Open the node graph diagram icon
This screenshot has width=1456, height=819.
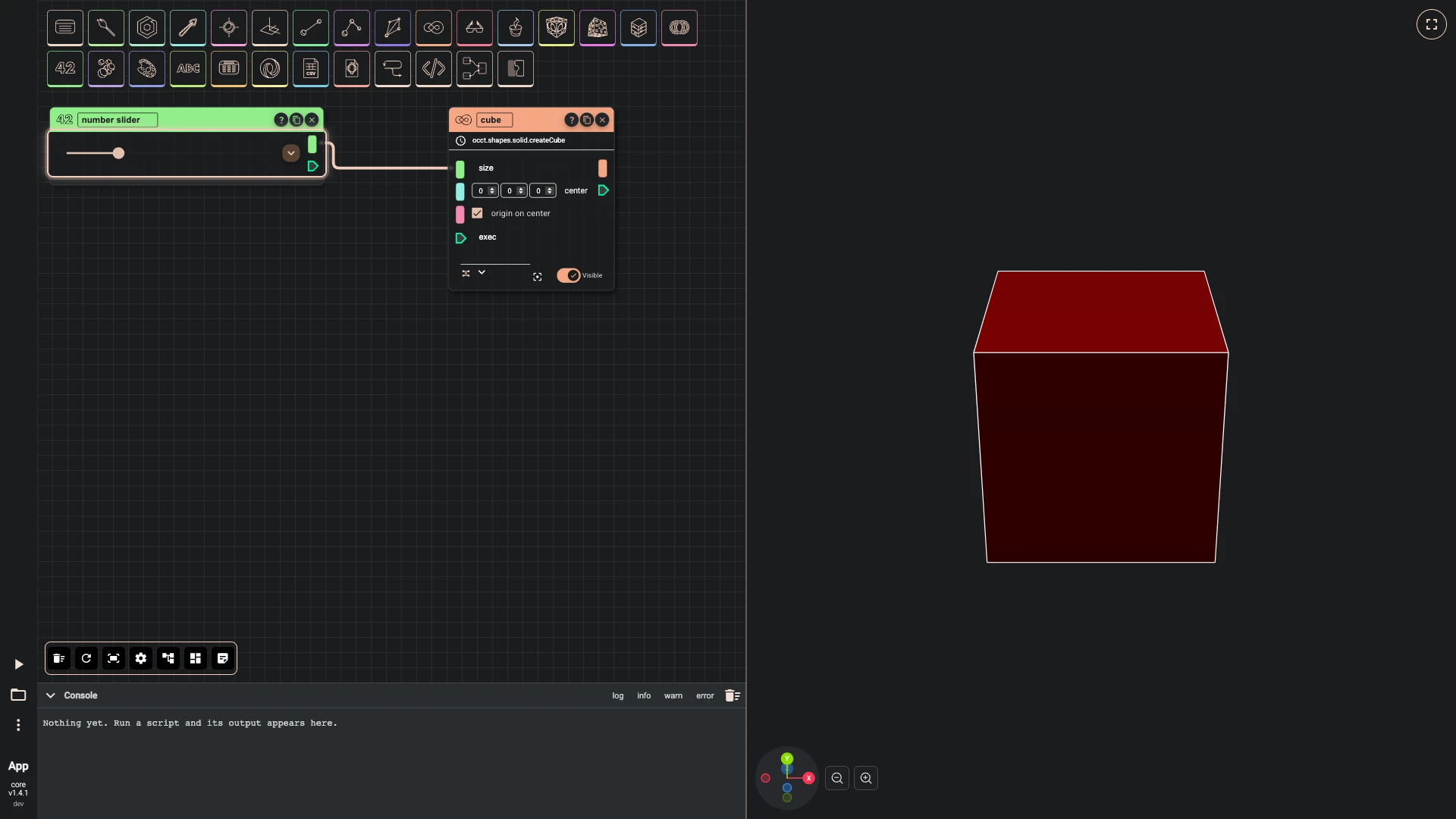[475, 69]
